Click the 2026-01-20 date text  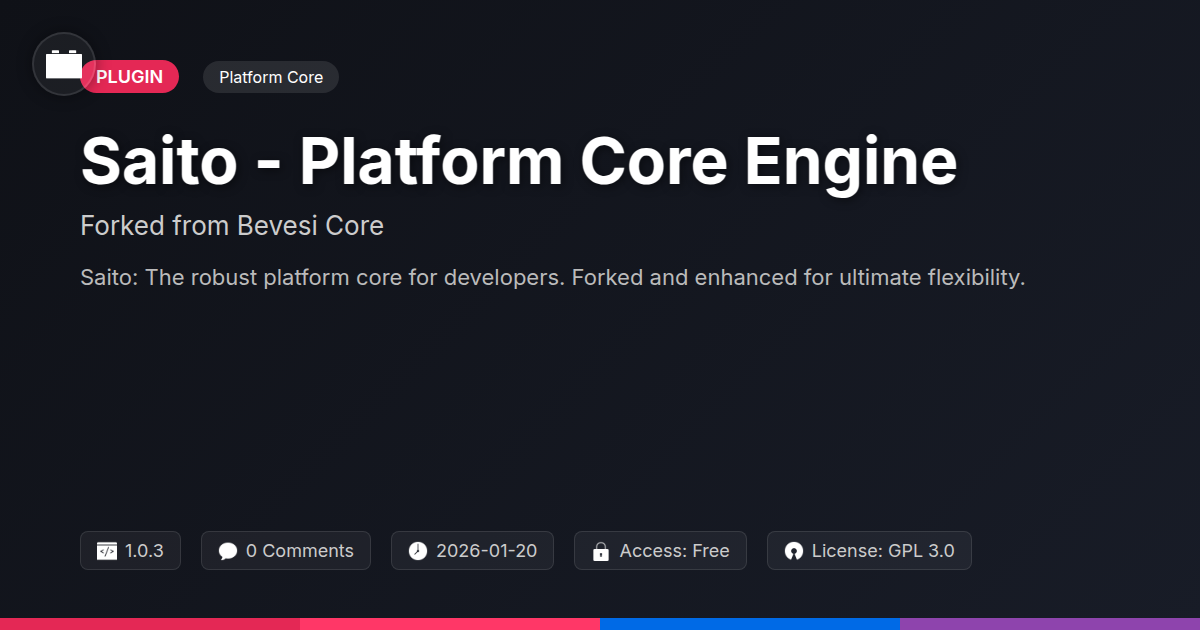(486, 551)
